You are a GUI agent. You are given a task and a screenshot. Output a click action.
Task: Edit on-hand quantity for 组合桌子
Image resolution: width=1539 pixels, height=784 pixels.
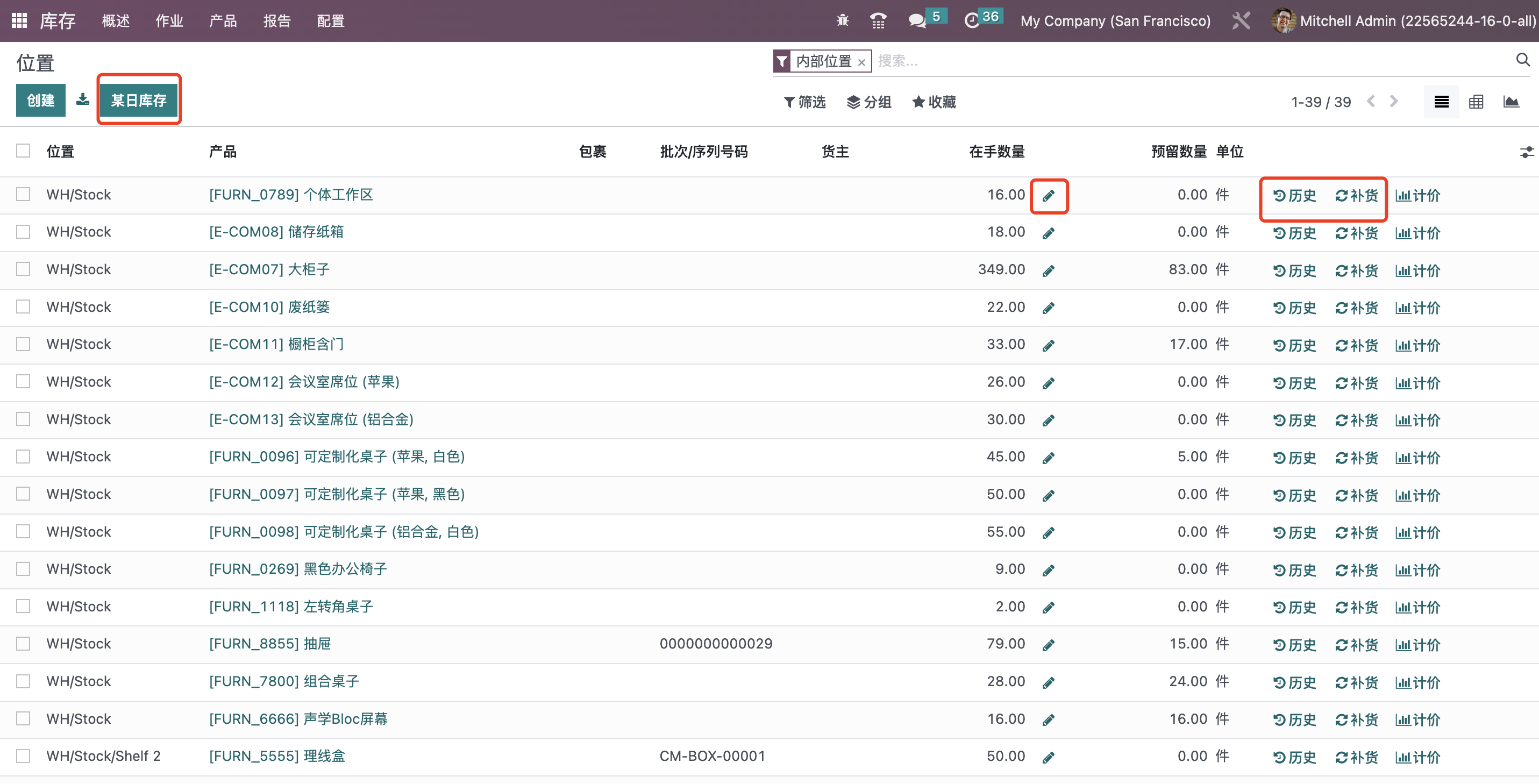point(1049,682)
